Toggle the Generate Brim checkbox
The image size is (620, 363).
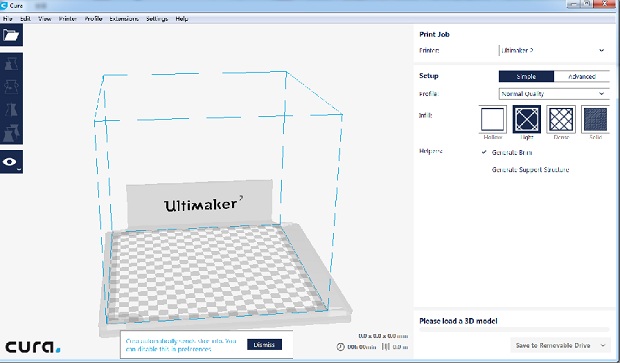[x=484, y=152]
